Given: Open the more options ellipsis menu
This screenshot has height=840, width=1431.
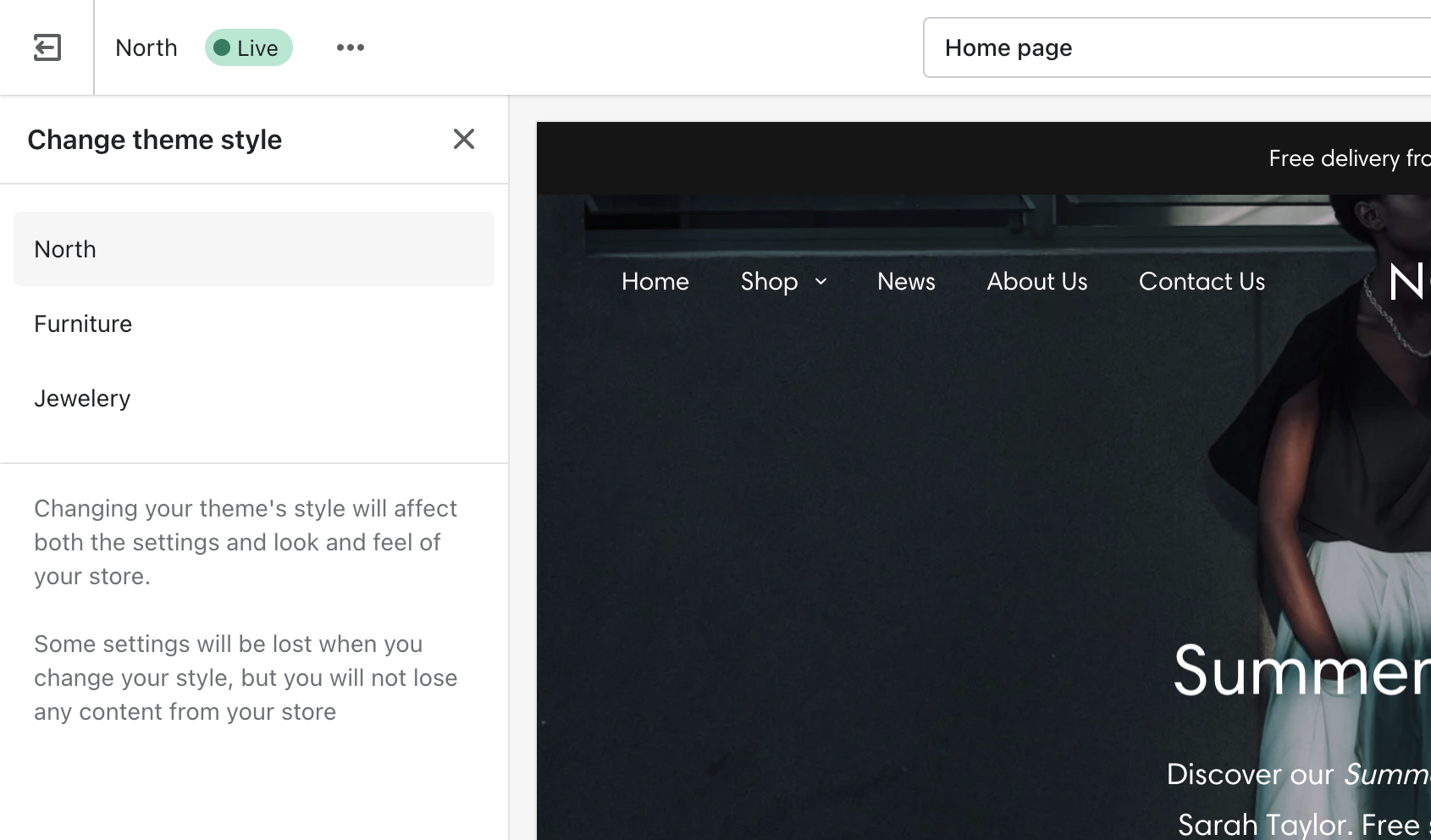Looking at the screenshot, I should click(x=351, y=47).
